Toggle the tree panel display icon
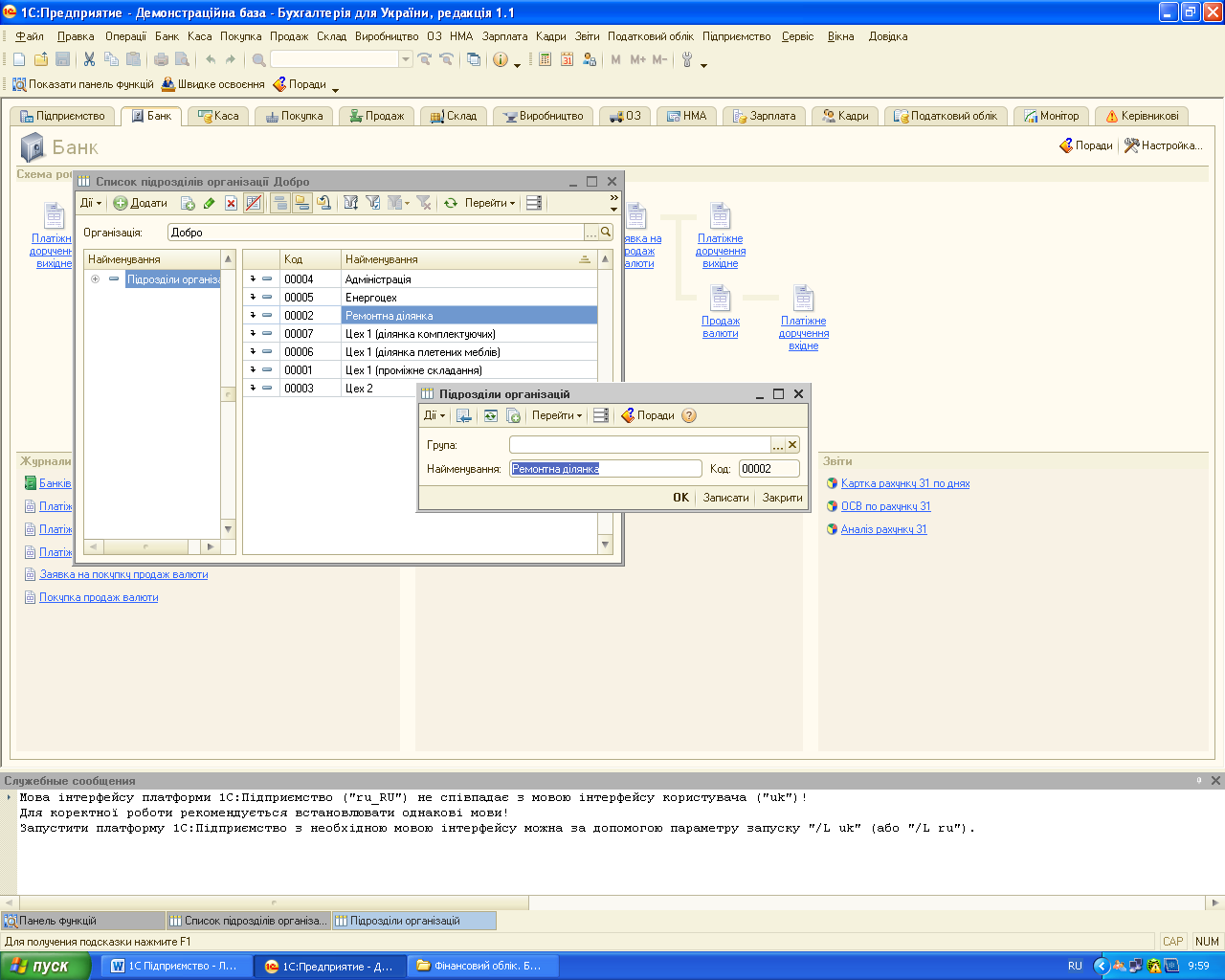Viewport: 1225px width, 980px height. tap(302, 203)
